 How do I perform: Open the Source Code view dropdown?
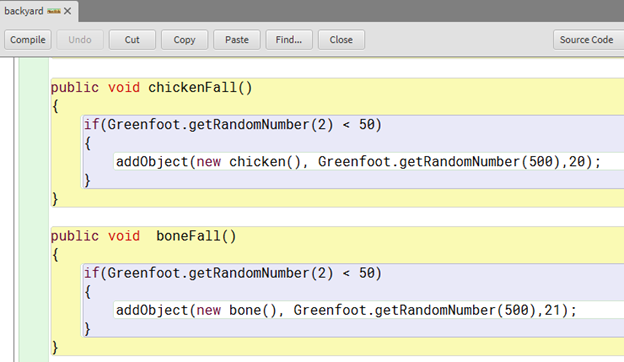tap(589, 40)
